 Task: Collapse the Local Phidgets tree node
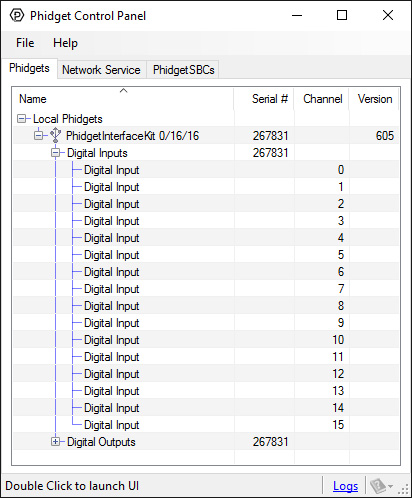coord(21,118)
